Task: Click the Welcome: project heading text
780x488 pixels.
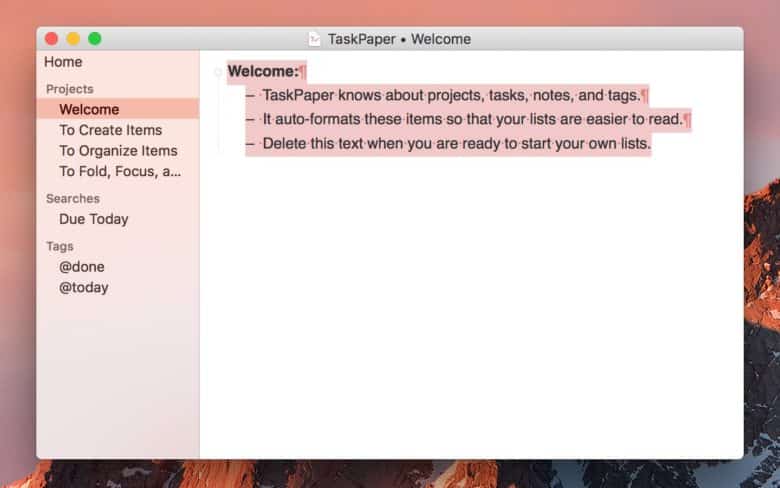Action: coord(263,71)
